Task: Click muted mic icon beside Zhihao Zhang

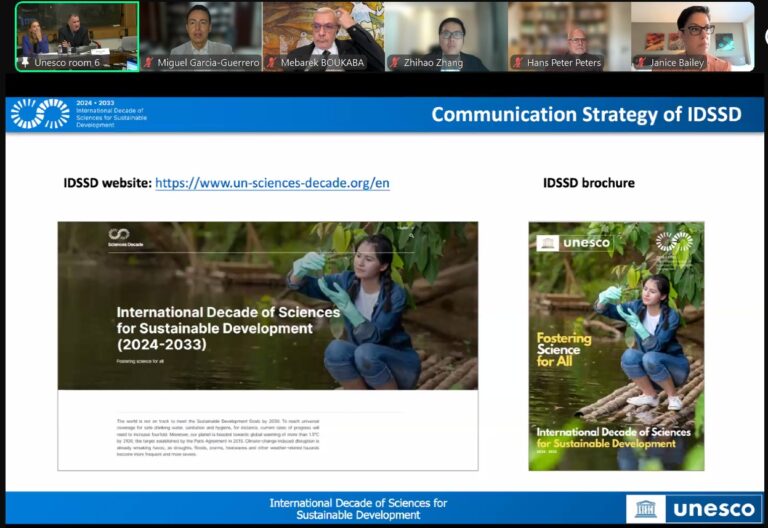Action: (x=395, y=62)
